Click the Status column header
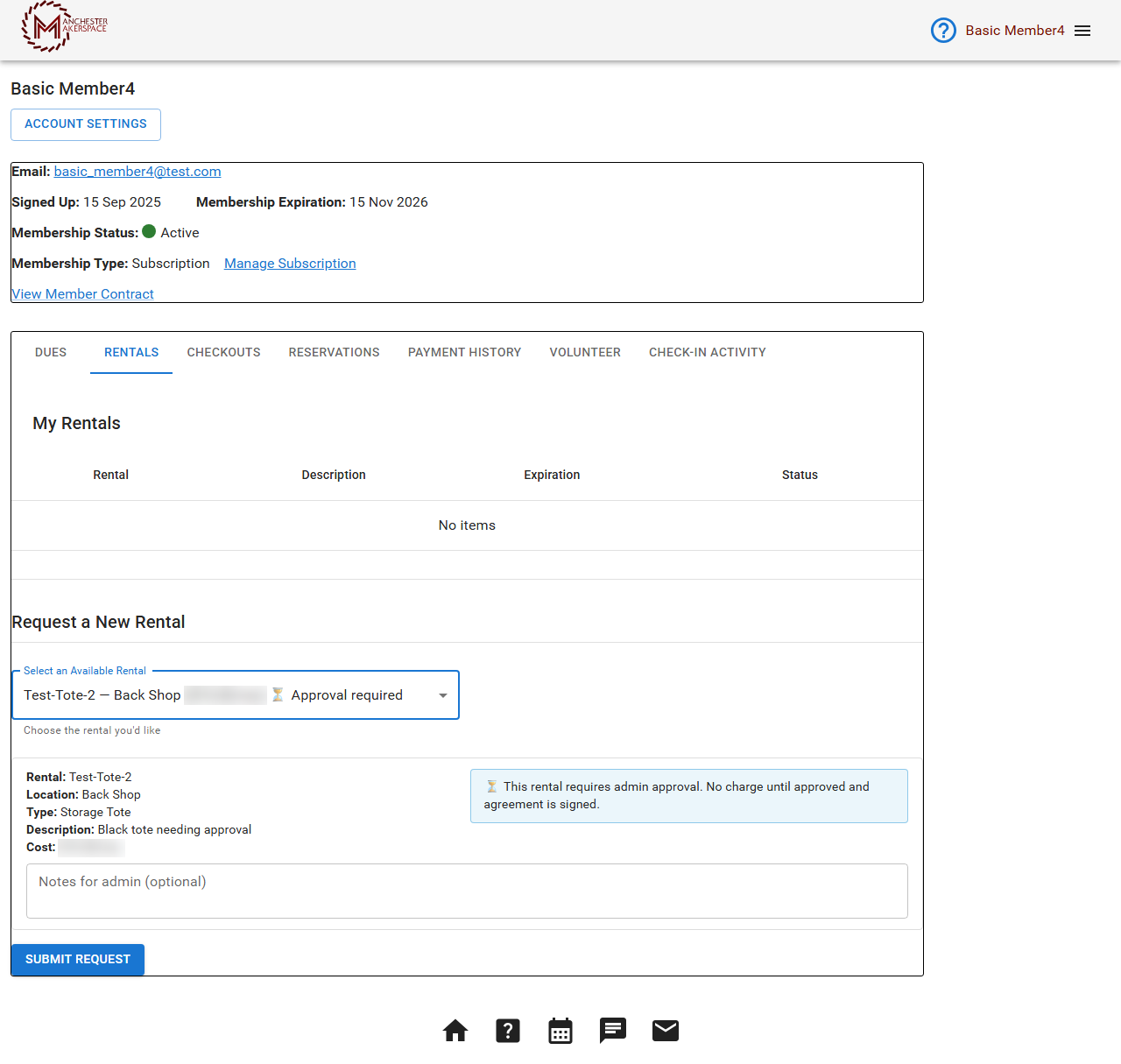 (800, 475)
